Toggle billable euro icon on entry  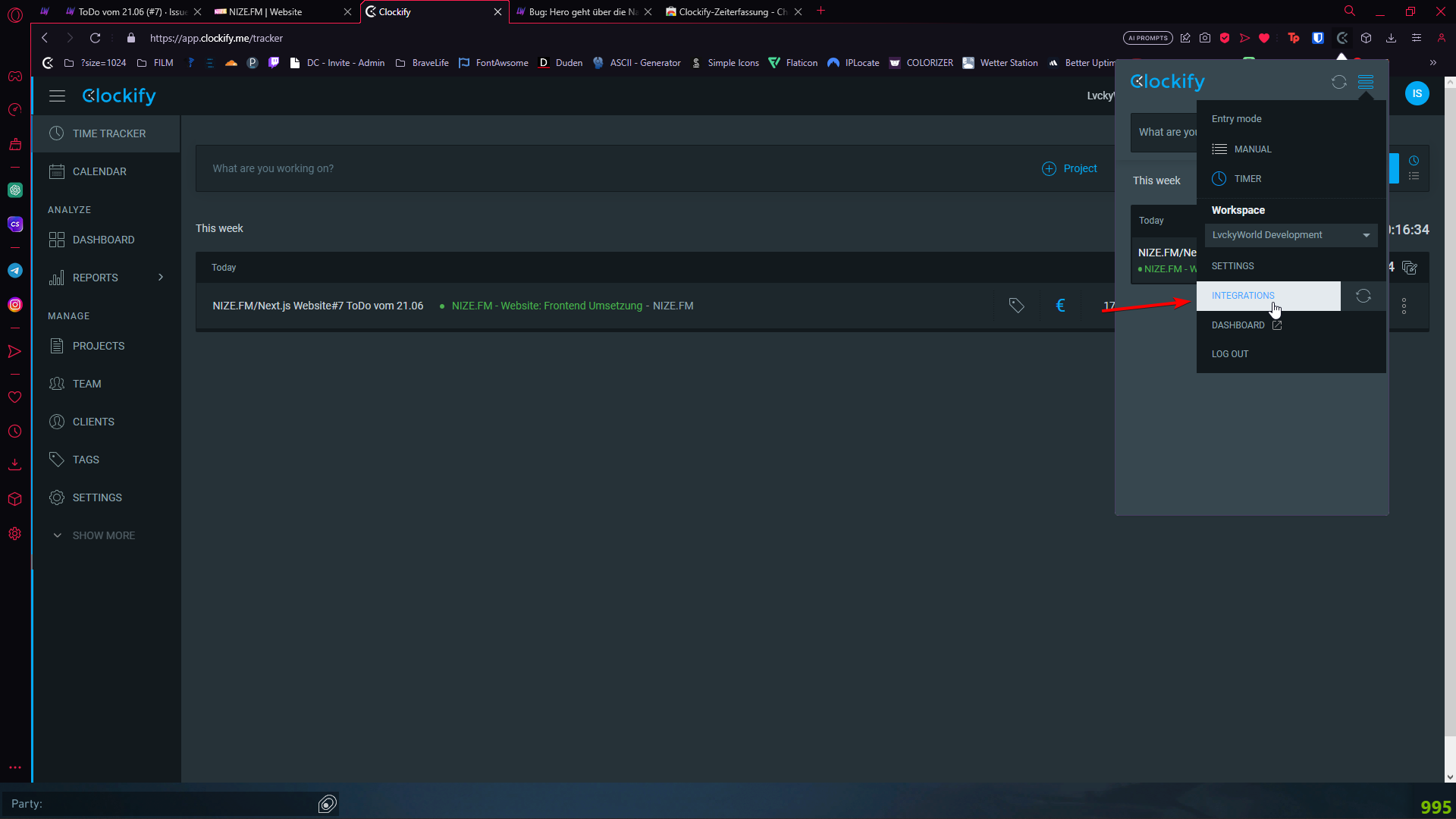point(1060,306)
